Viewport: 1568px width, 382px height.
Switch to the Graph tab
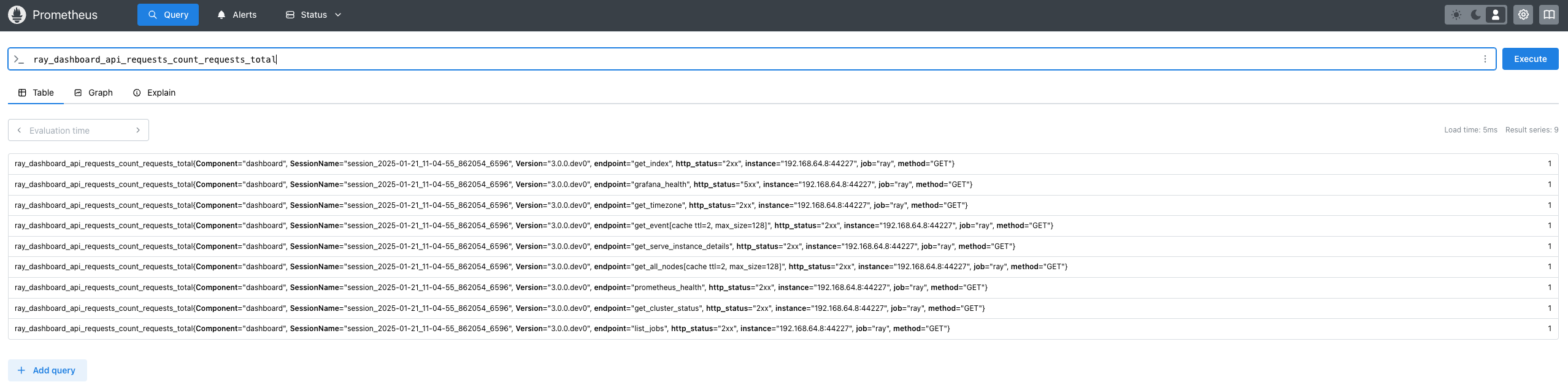[93, 93]
